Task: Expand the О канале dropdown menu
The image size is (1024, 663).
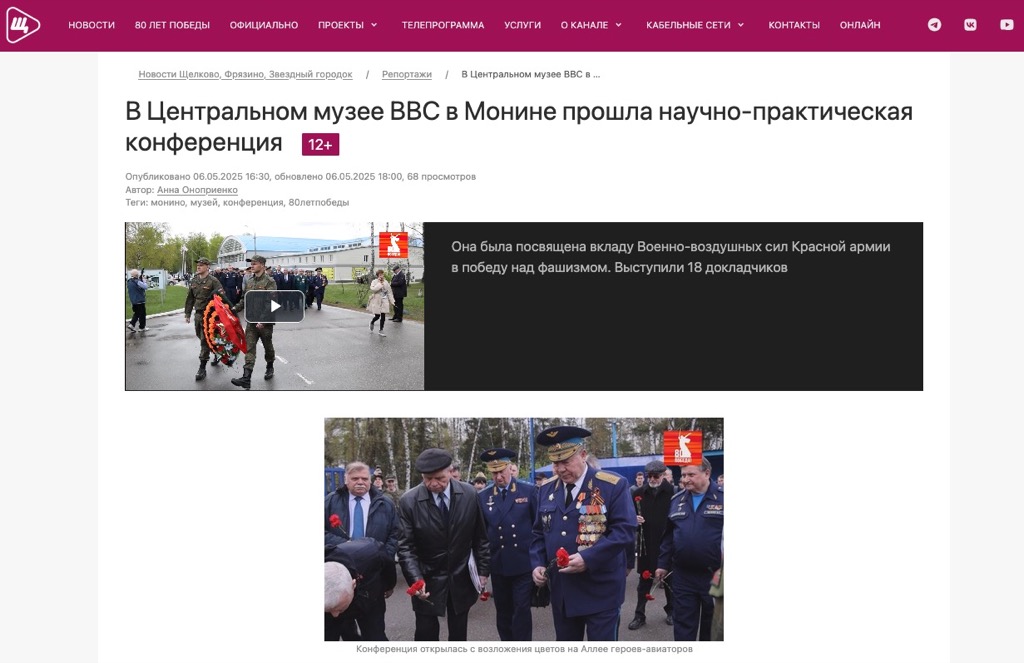Action: pos(591,25)
